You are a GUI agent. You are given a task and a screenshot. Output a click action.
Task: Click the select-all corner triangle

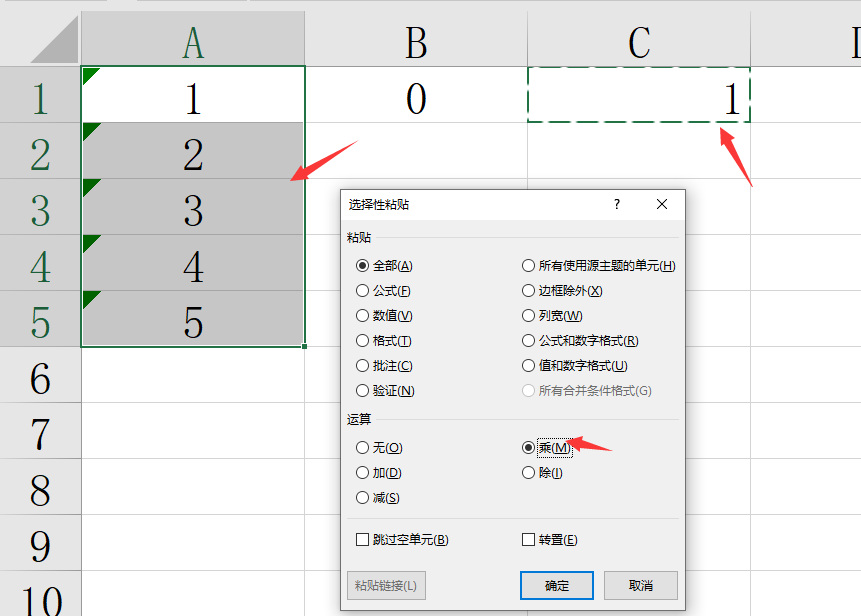pos(54,41)
